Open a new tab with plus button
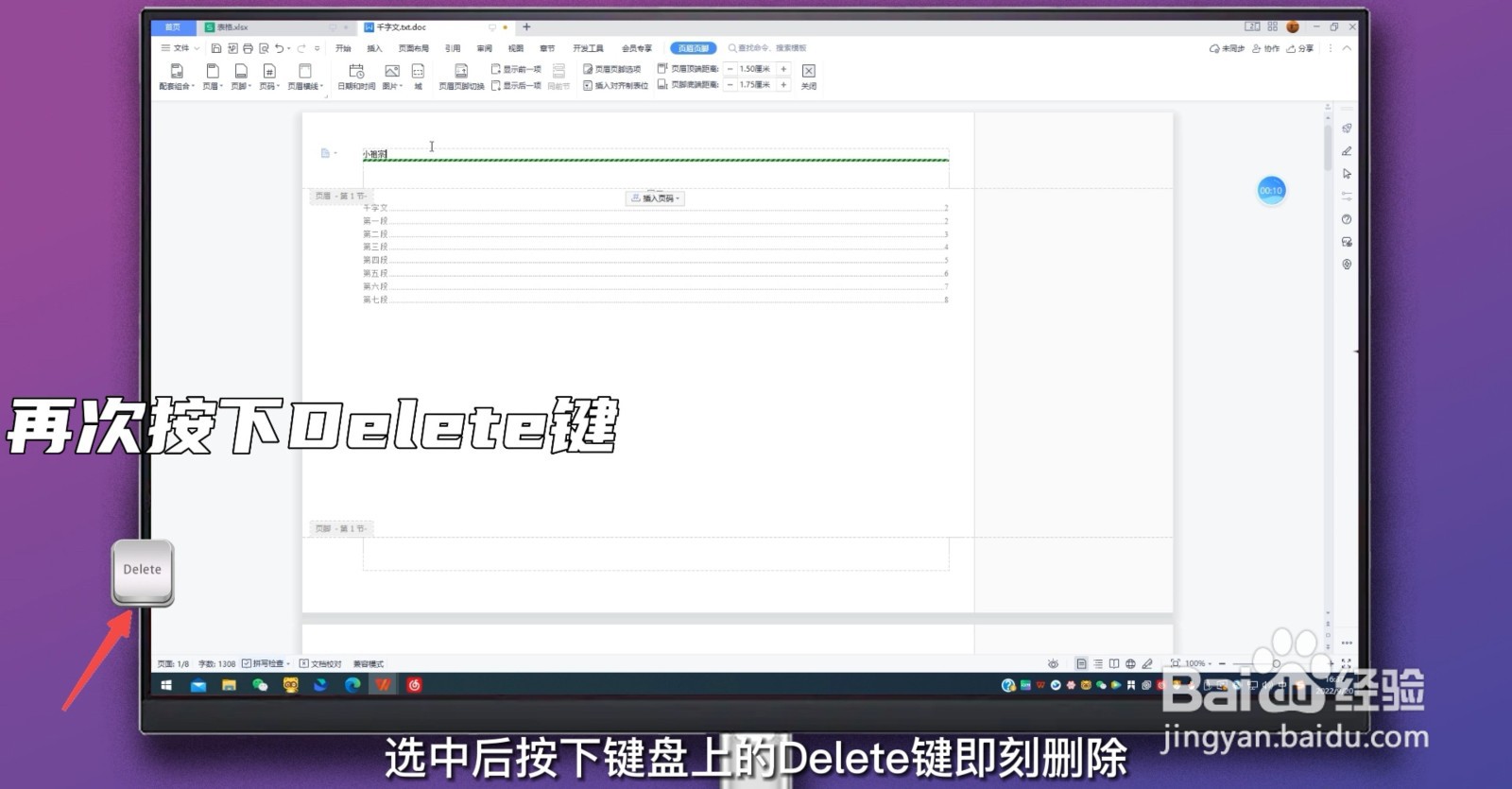 [526, 27]
